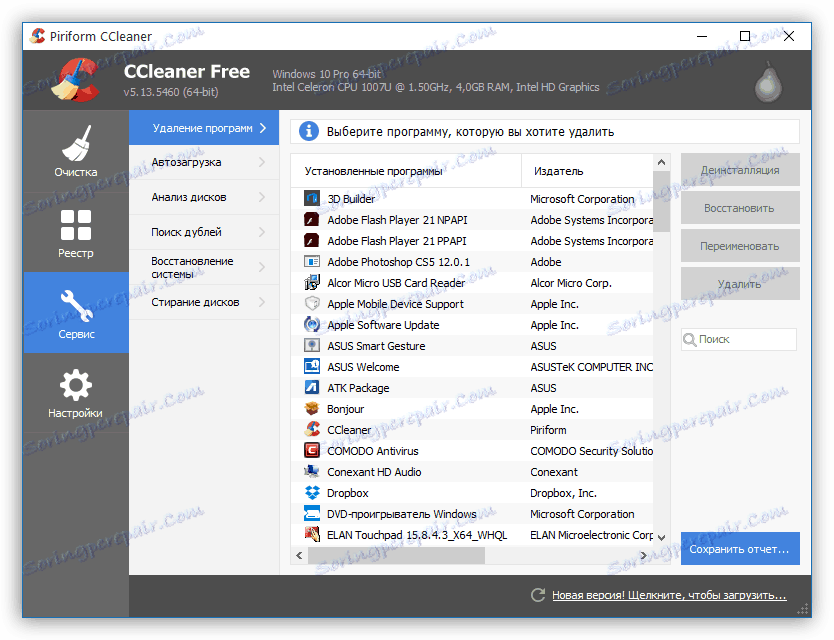Click the CCleaner list entry icon

tap(312, 429)
